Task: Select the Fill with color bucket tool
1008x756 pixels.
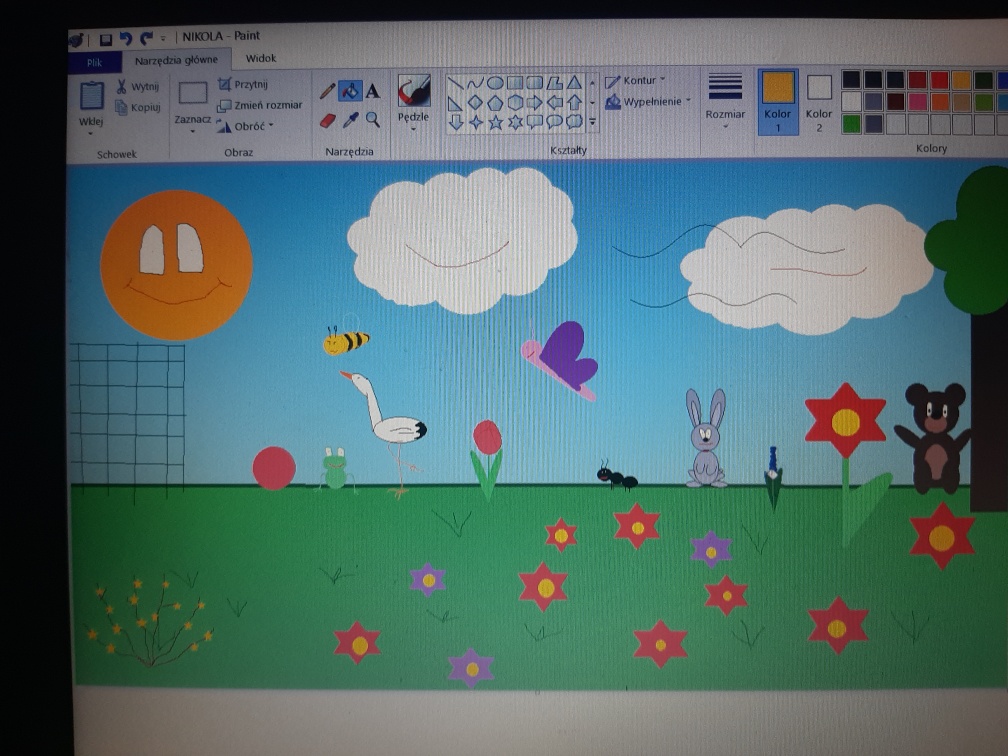Action: point(350,91)
